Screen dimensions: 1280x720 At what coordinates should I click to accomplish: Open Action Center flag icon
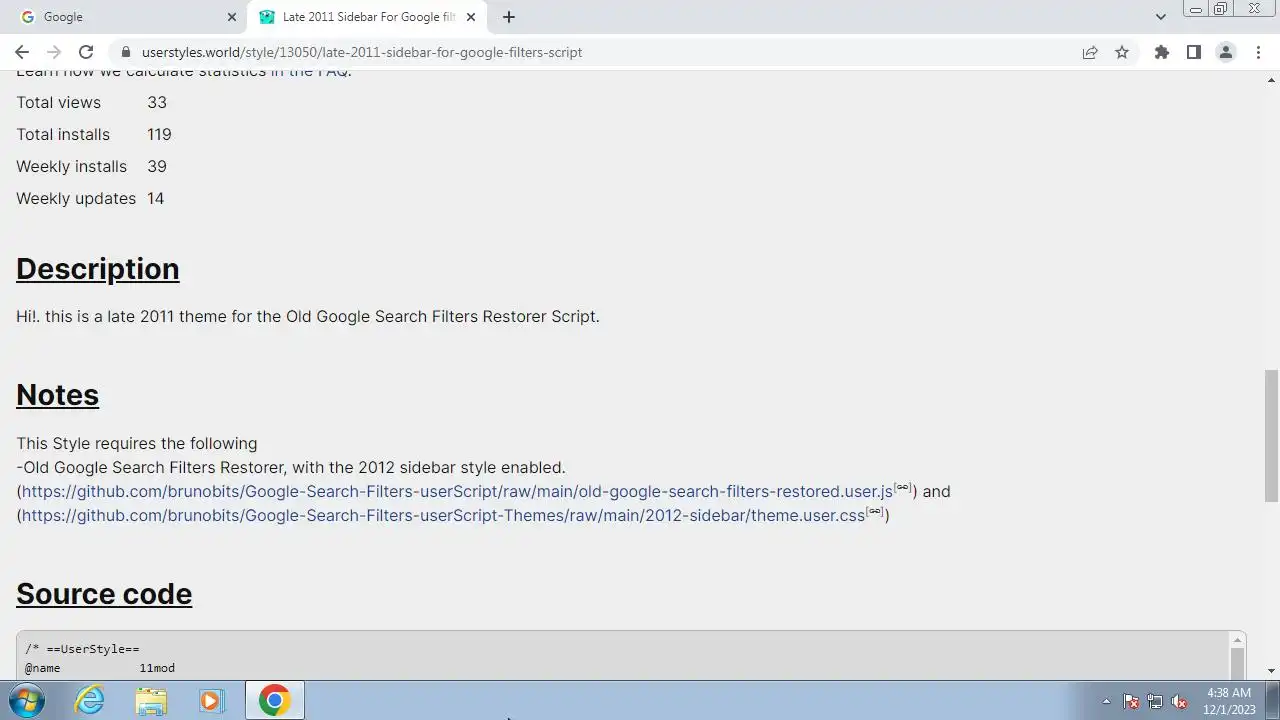pyautogui.click(x=1131, y=701)
